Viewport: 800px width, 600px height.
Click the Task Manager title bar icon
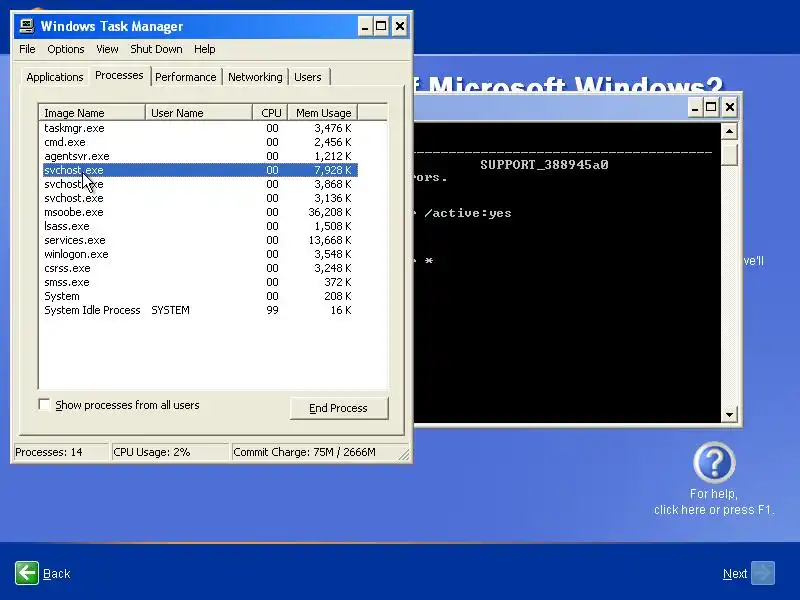tap(27, 26)
